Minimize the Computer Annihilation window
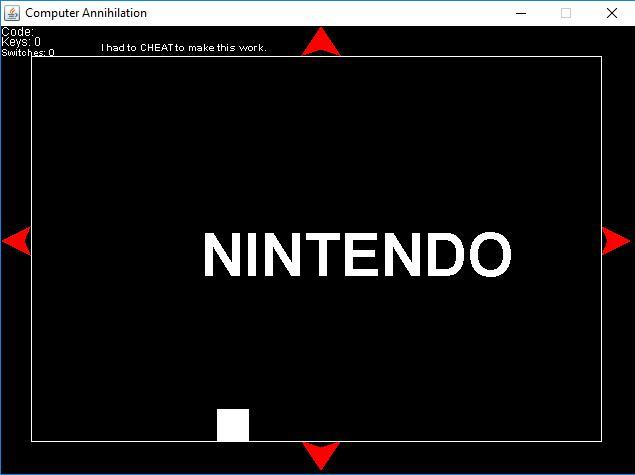Screen dimensions: 635x475 [x=520, y=13]
